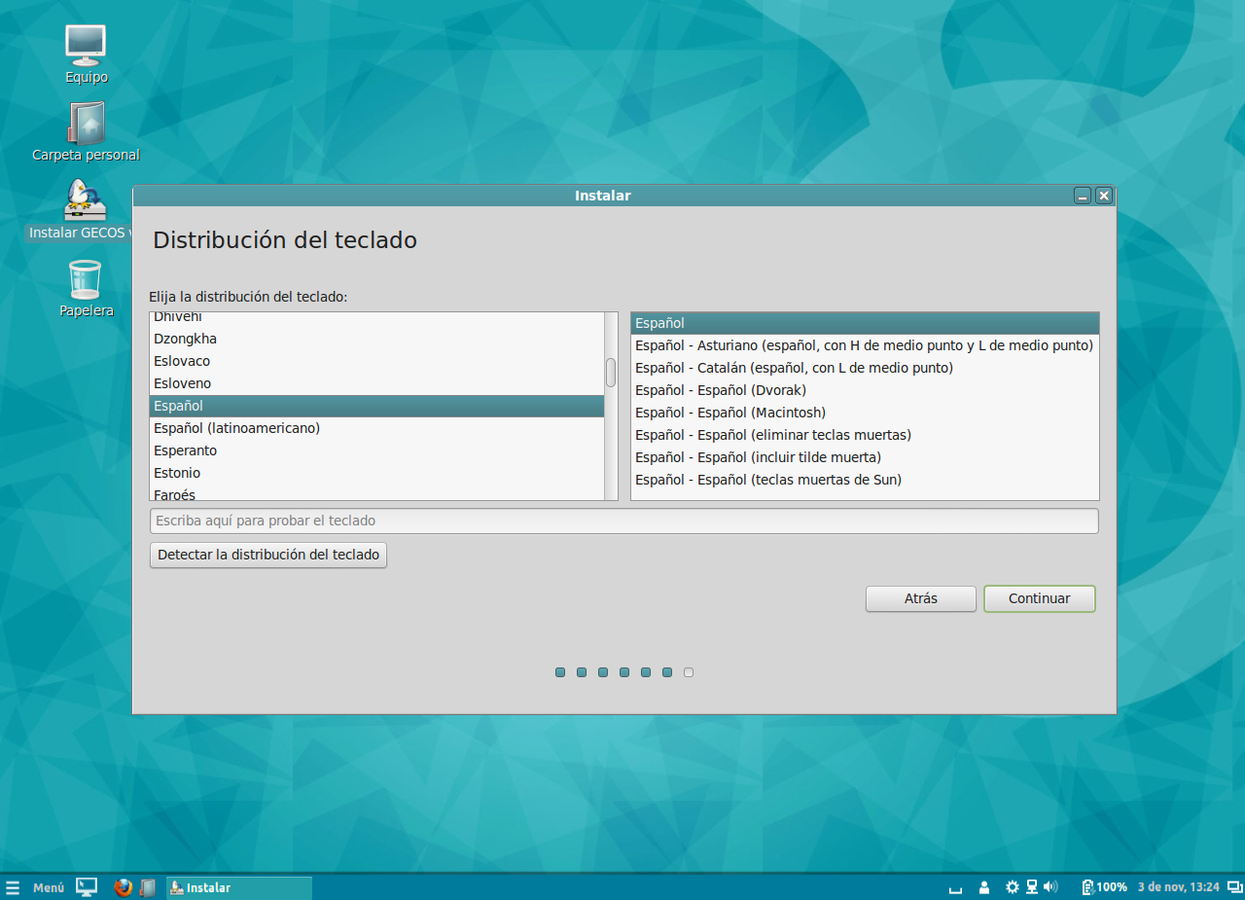Choose Español - Español (Macintosh) variant

(730, 412)
